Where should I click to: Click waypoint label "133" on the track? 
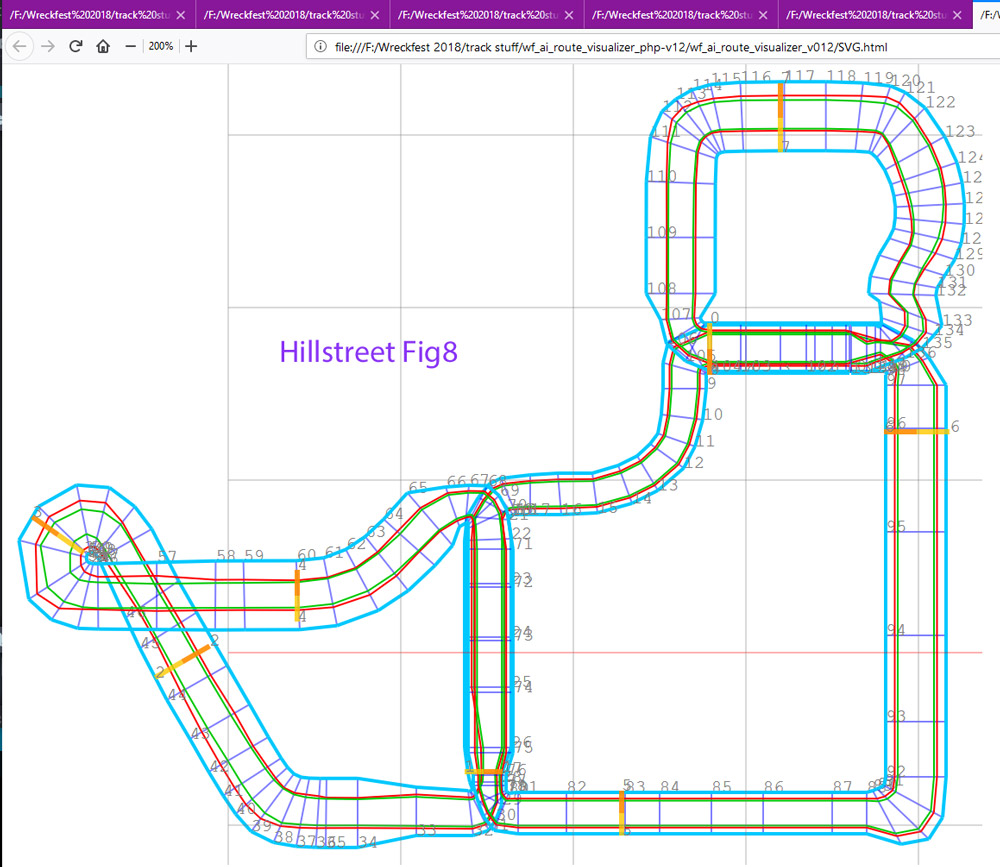(x=958, y=320)
